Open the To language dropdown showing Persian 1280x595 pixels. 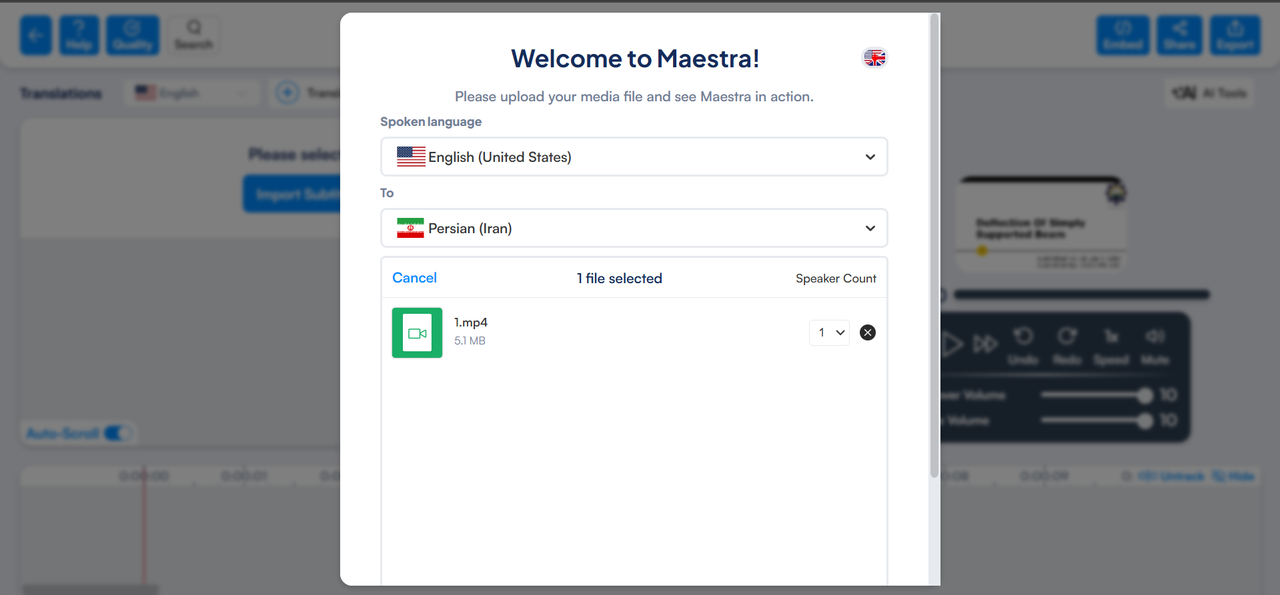pos(634,228)
